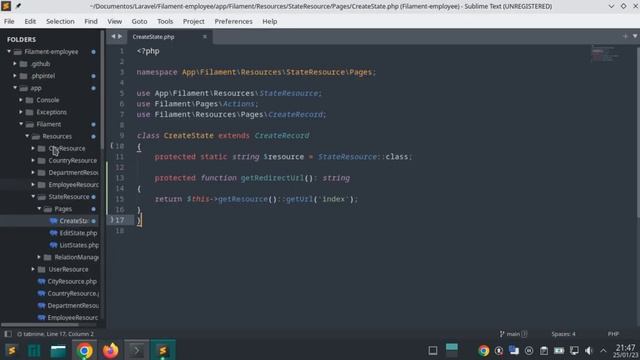Expand the .github folder

tap(15, 64)
